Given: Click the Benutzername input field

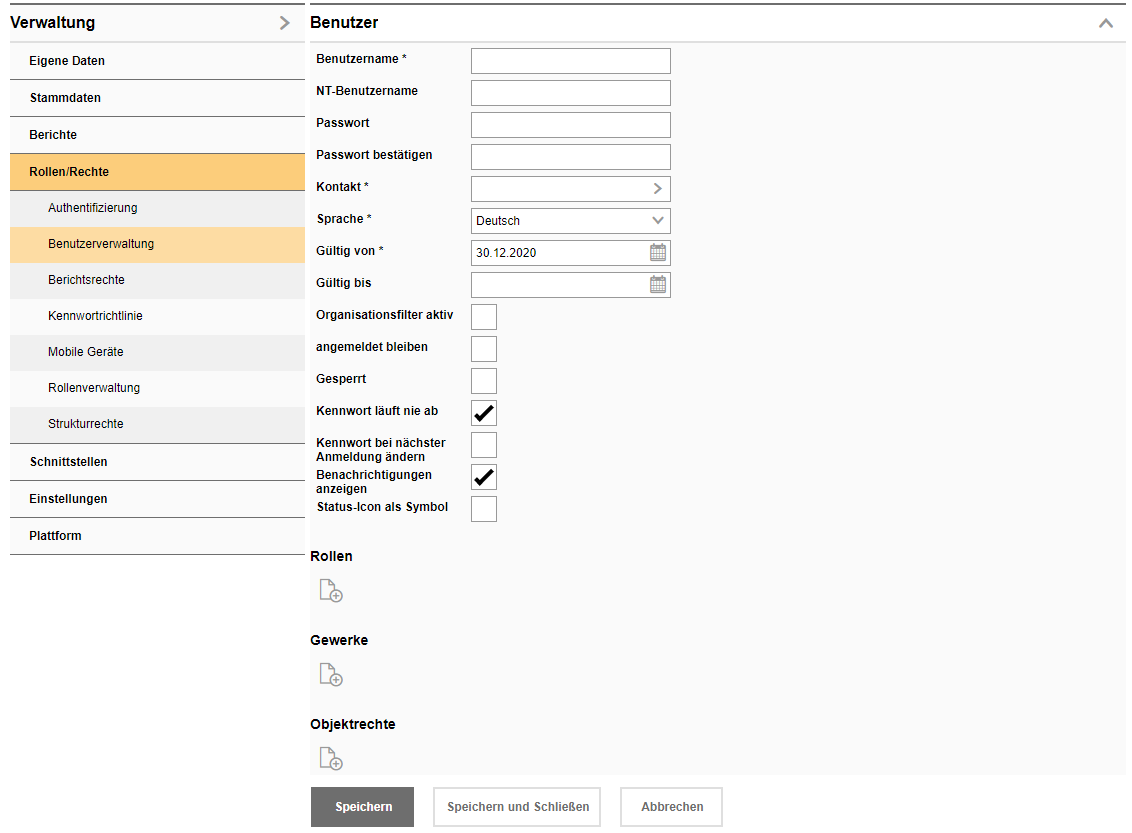Looking at the screenshot, I should tap(570, 61).
